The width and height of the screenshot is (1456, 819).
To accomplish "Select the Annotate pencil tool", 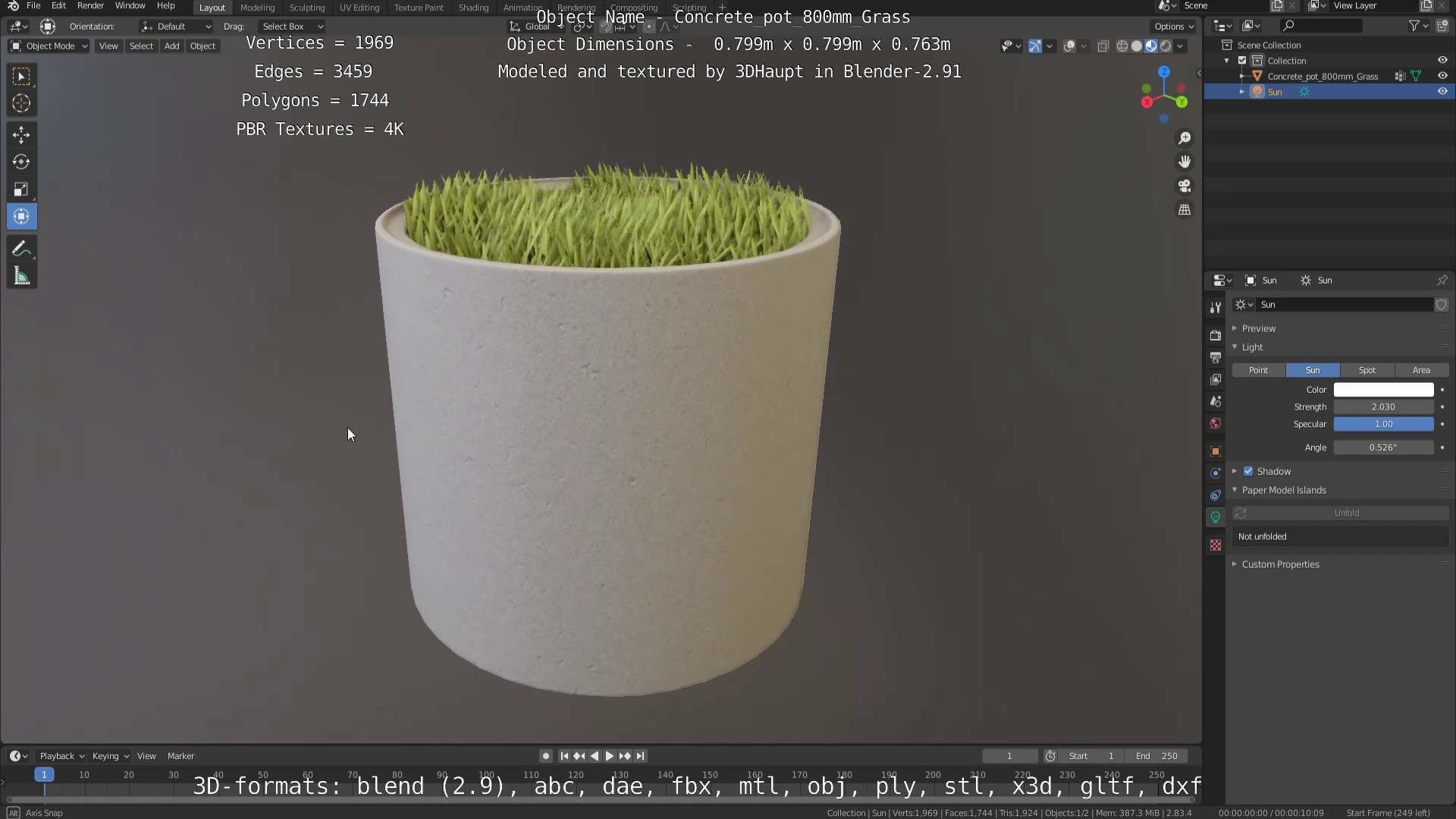I will coord(21,249).
